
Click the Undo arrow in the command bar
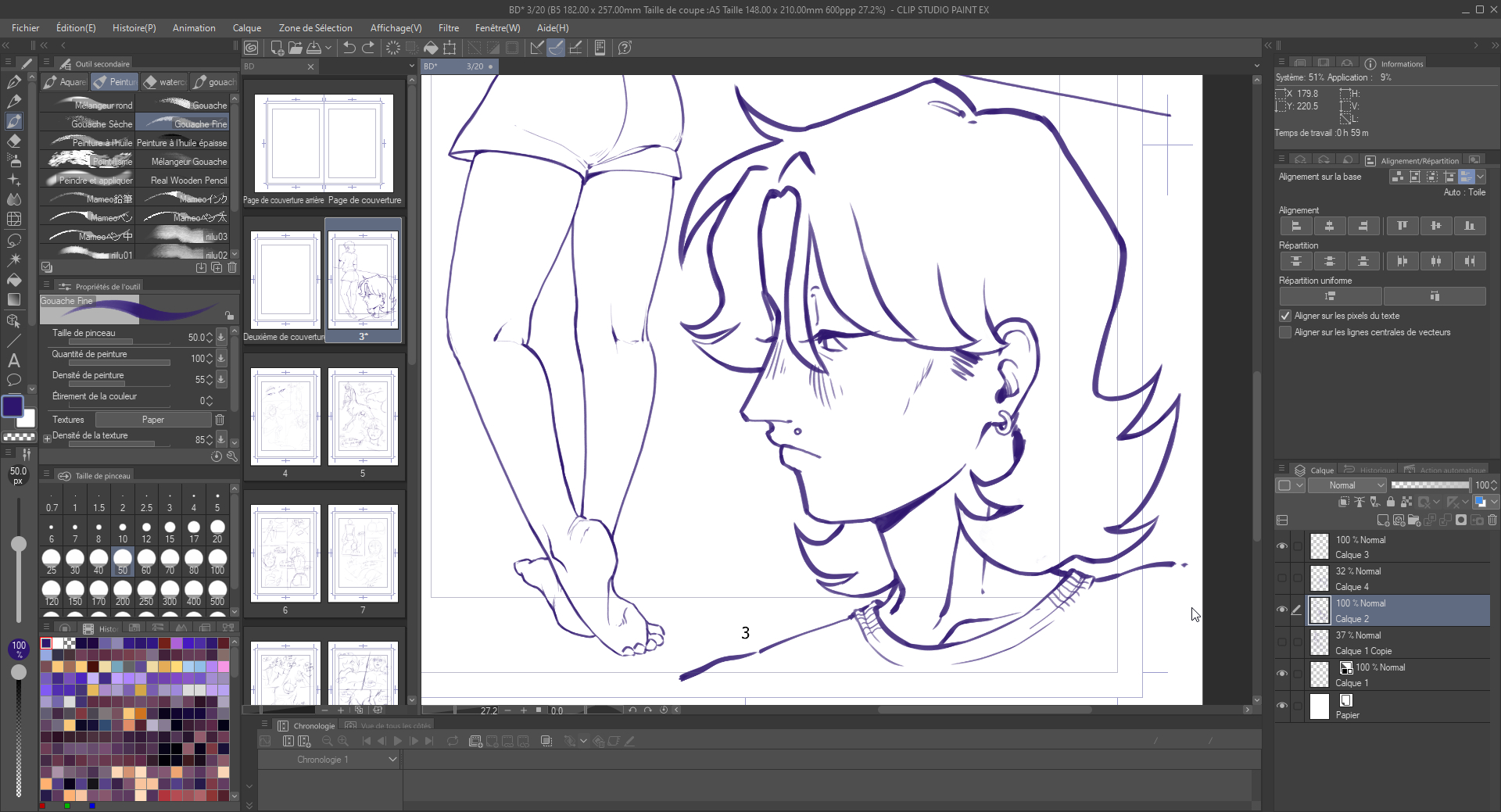[349, 48]
